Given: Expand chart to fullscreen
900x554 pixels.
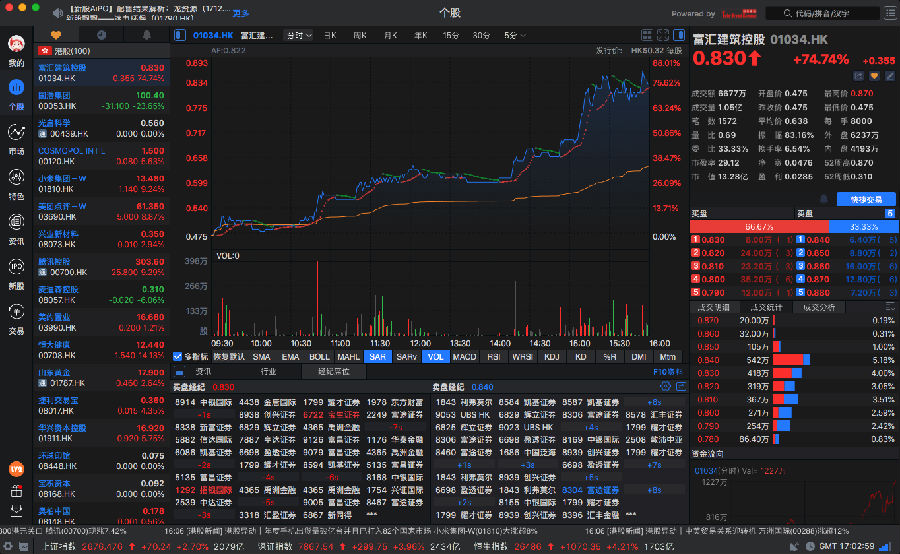Looking at the screenshot, I should [x=662, y=35].
